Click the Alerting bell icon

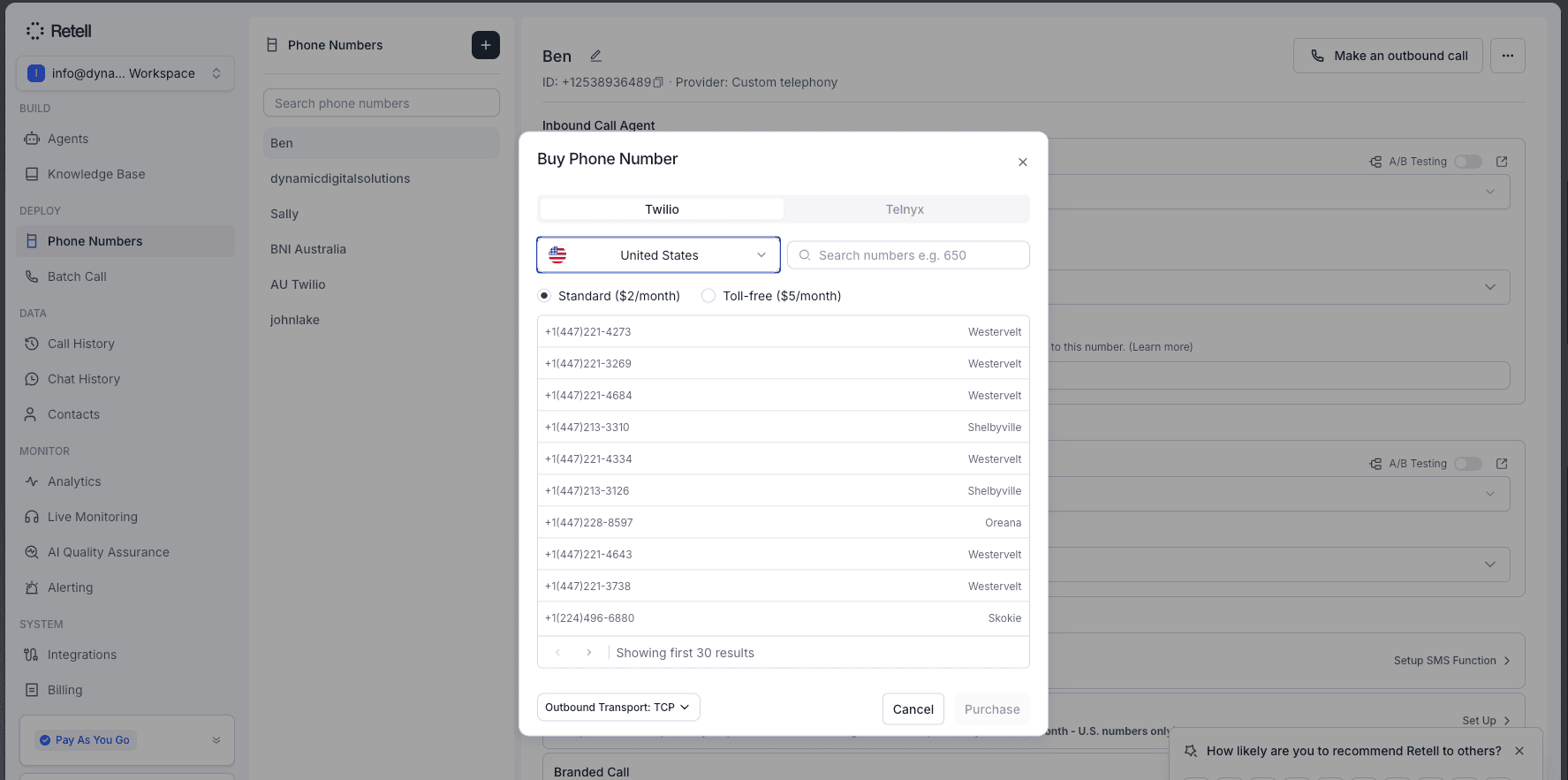tap(32, 587)
